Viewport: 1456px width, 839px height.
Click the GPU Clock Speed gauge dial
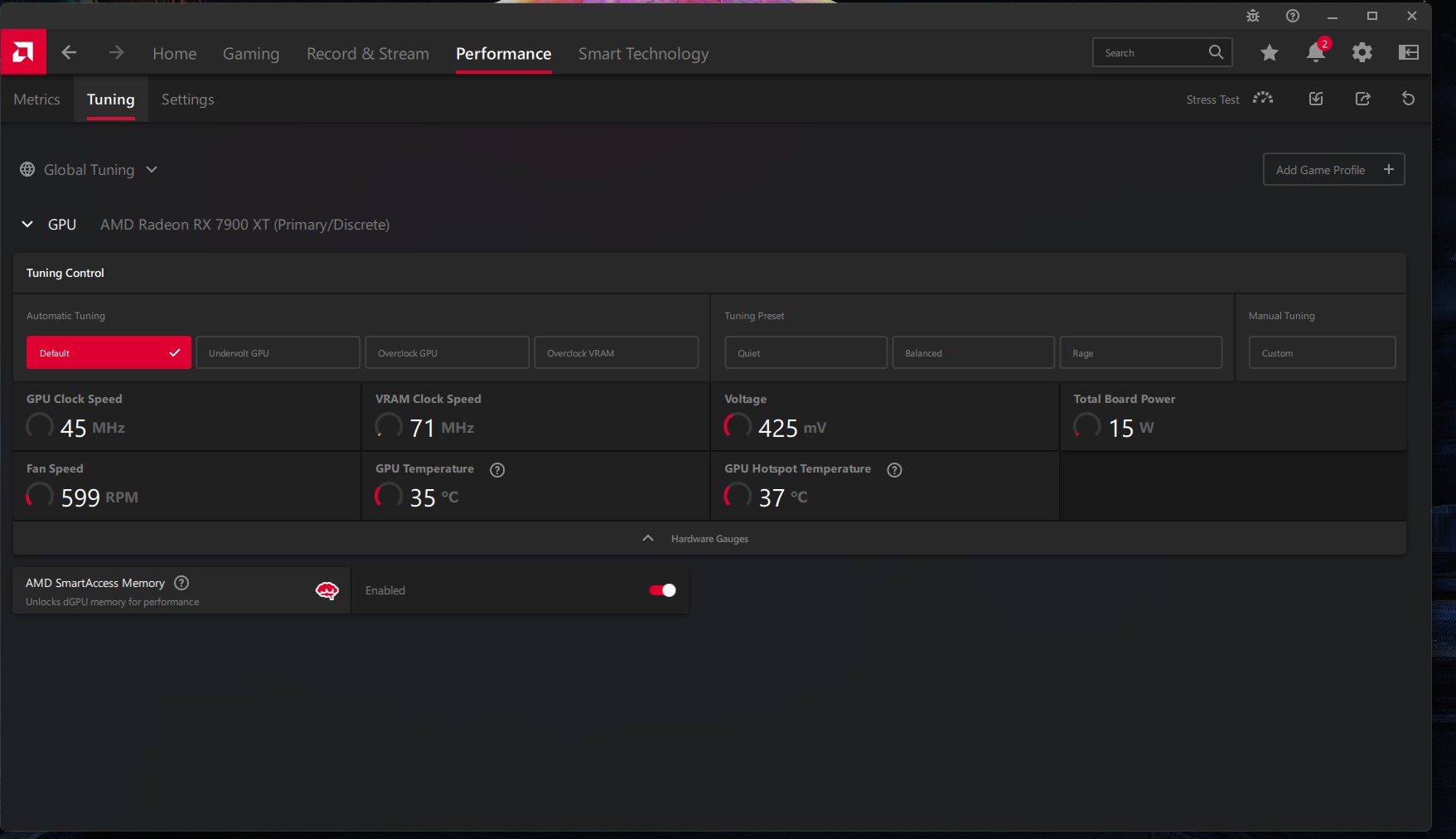39,426
